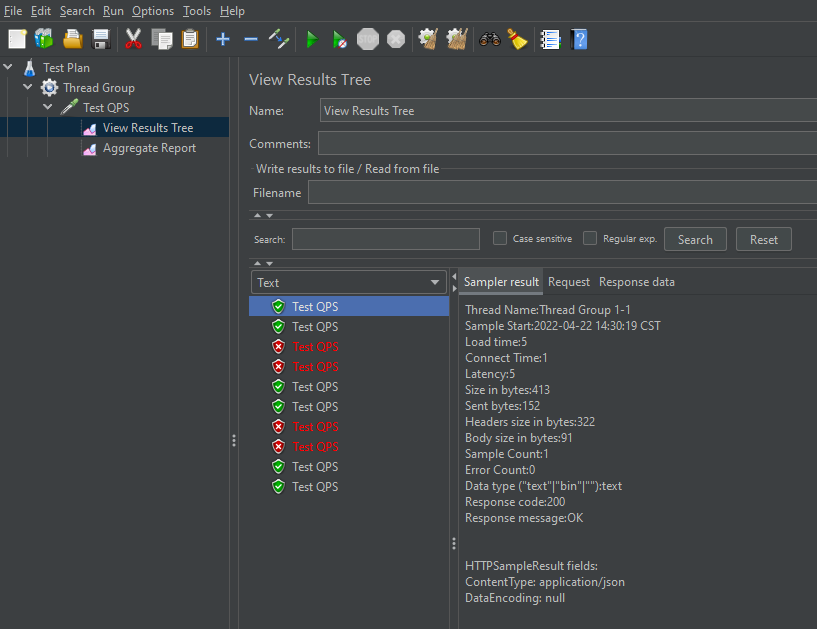Image resolution: width=817 pixels, height=629 pixels.
Task: Click collapse arrows below Filename field
Action: pos(263,215)
